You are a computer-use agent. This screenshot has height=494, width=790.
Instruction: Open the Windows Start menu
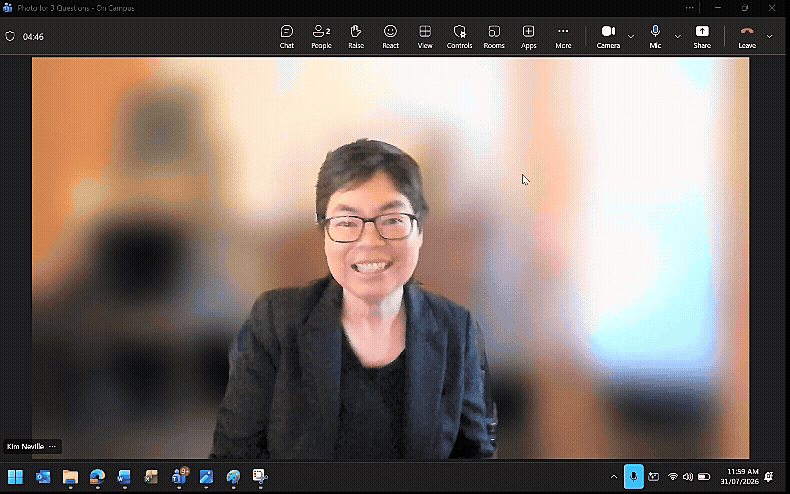[x=16, y=476]
